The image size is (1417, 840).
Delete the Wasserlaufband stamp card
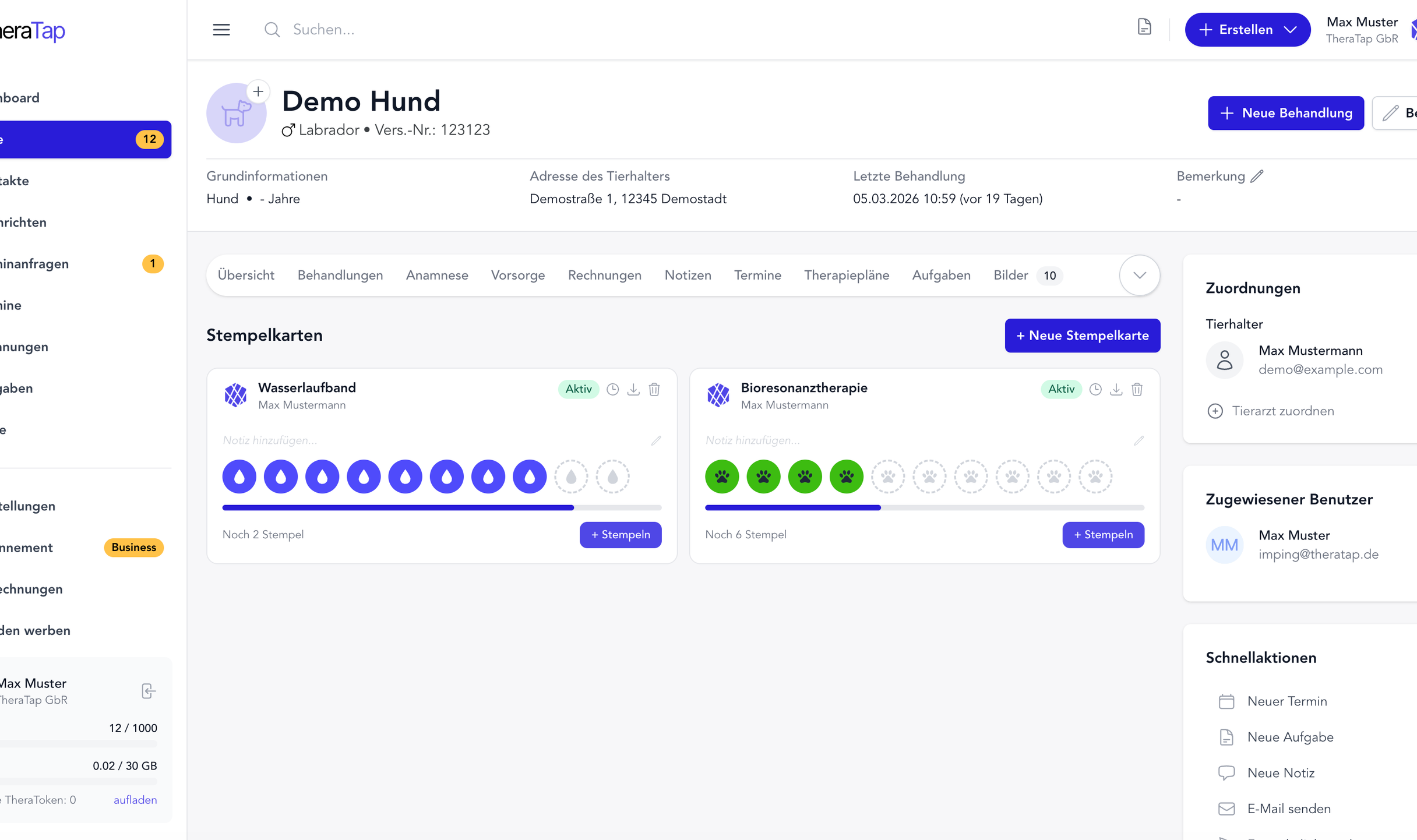(654, 389)
